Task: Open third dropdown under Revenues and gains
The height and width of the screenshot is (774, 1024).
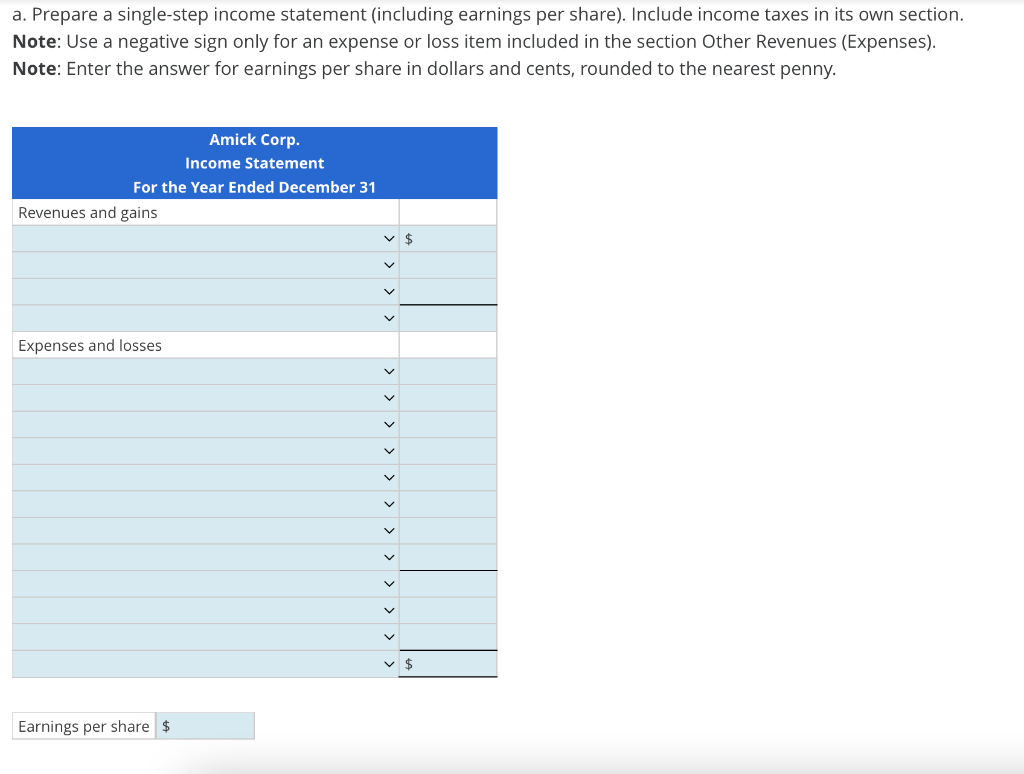Action: click(x=205, y=291)
